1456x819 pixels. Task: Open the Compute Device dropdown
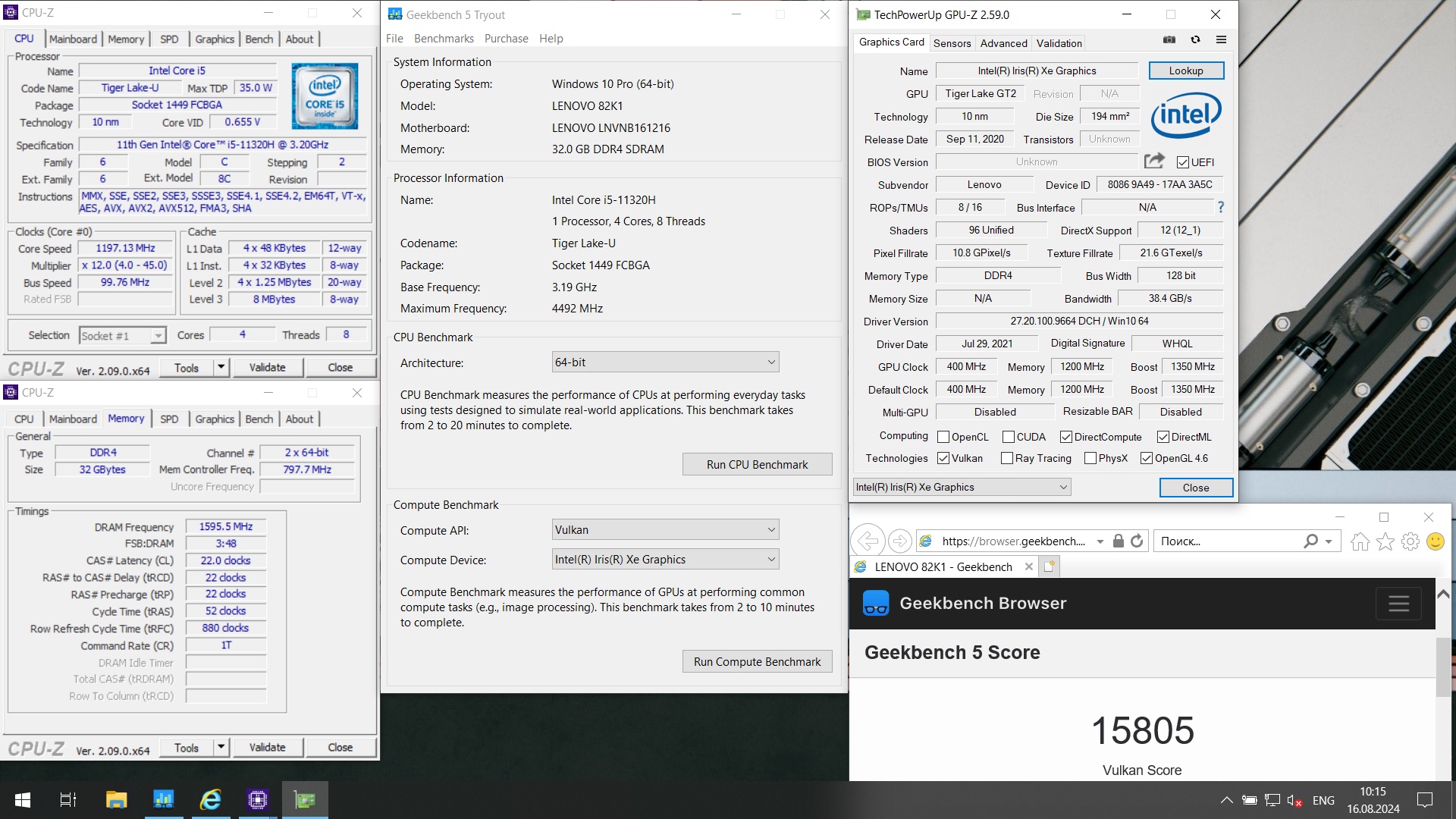coord(665,560)
